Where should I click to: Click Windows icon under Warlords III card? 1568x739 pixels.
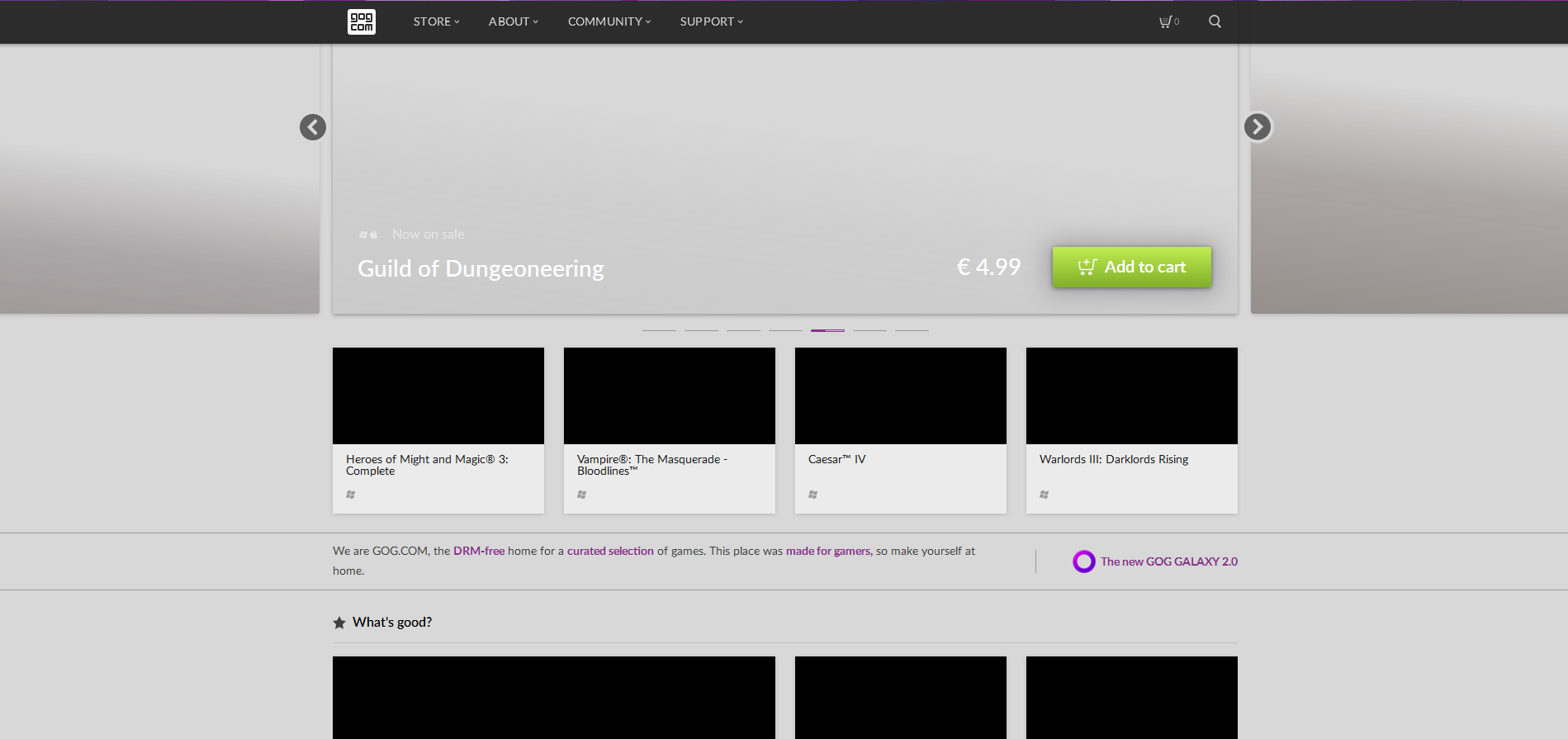pyautogui.click(x=1045, y=495)
